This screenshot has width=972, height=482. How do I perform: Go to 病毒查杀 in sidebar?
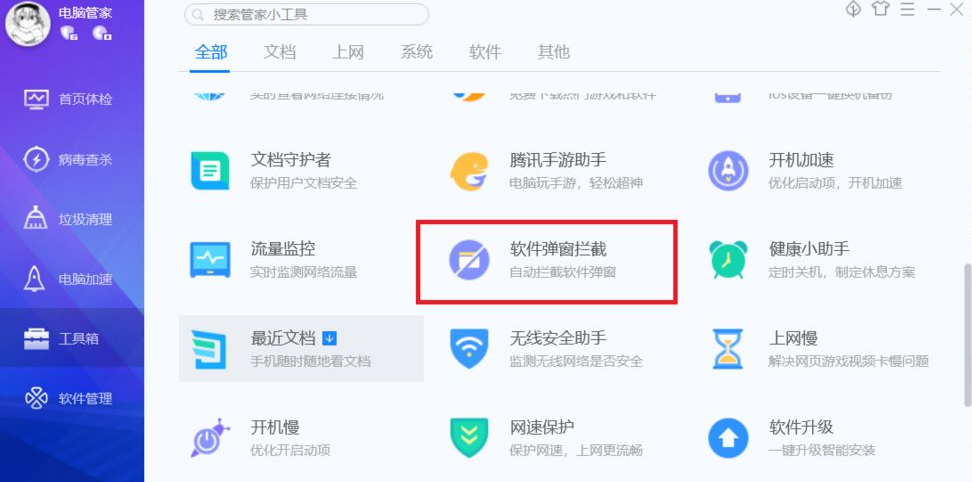click(x=72, y=159)
